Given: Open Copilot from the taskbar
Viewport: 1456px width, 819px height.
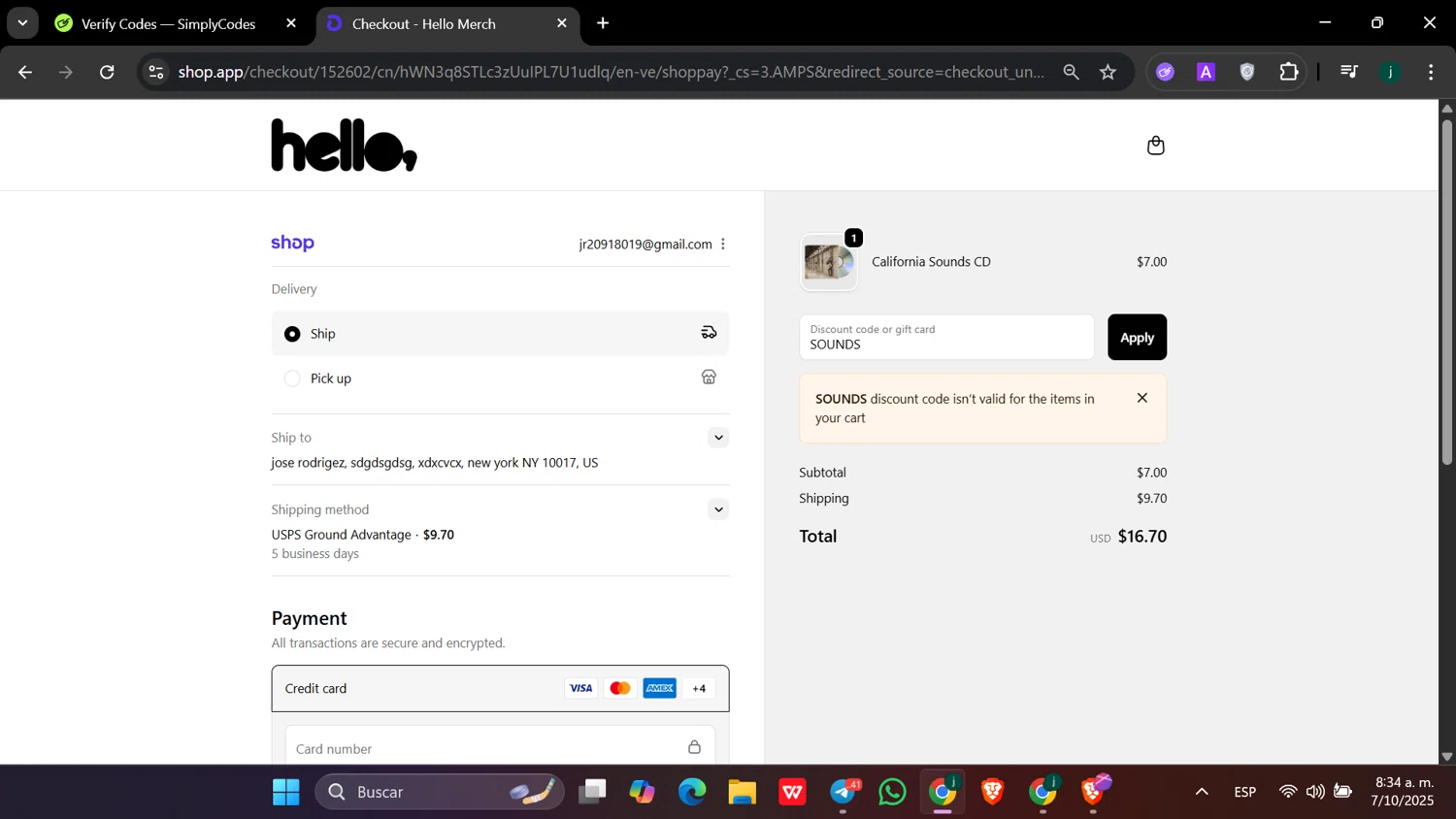Looking at the screenshot, I should pos(642,792).
